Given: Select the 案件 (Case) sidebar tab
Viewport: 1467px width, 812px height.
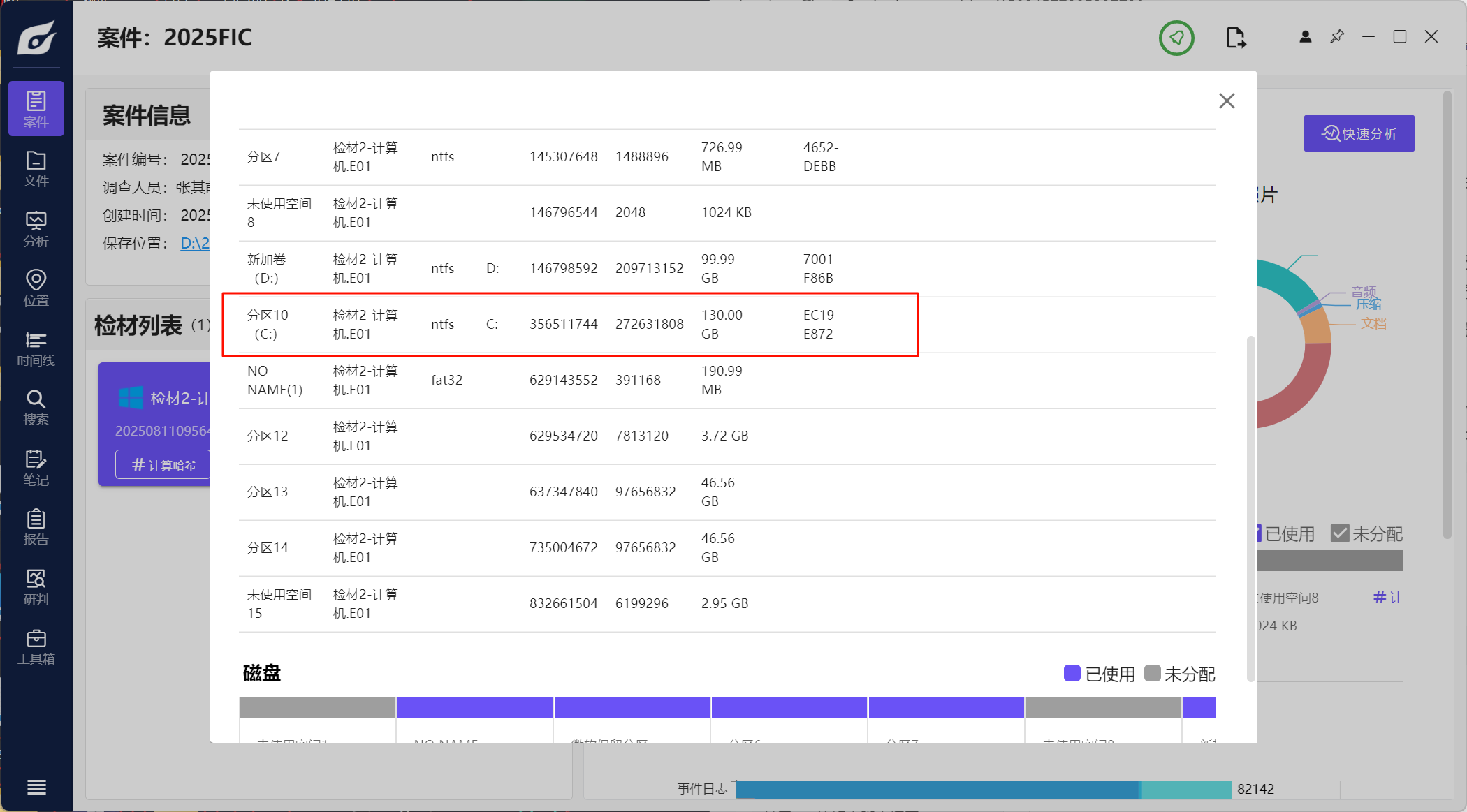Looking at the screenshot, I should pyautogui.click(x=36, y=109).
